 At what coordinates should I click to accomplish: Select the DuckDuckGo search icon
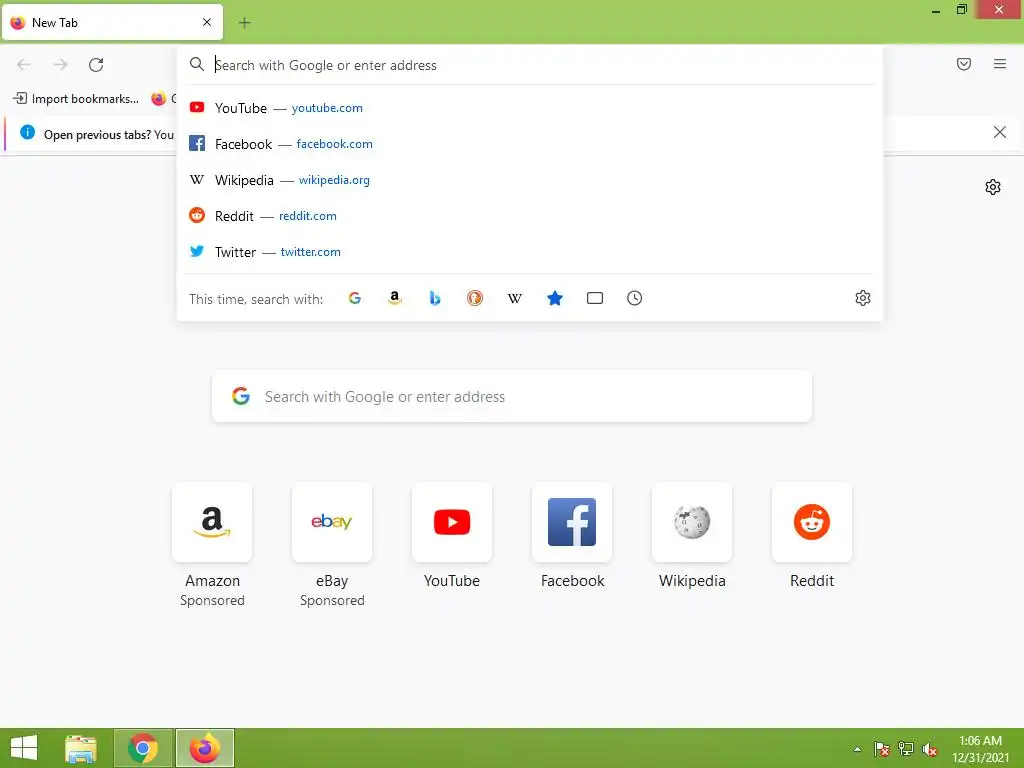[x=475, y=298]
